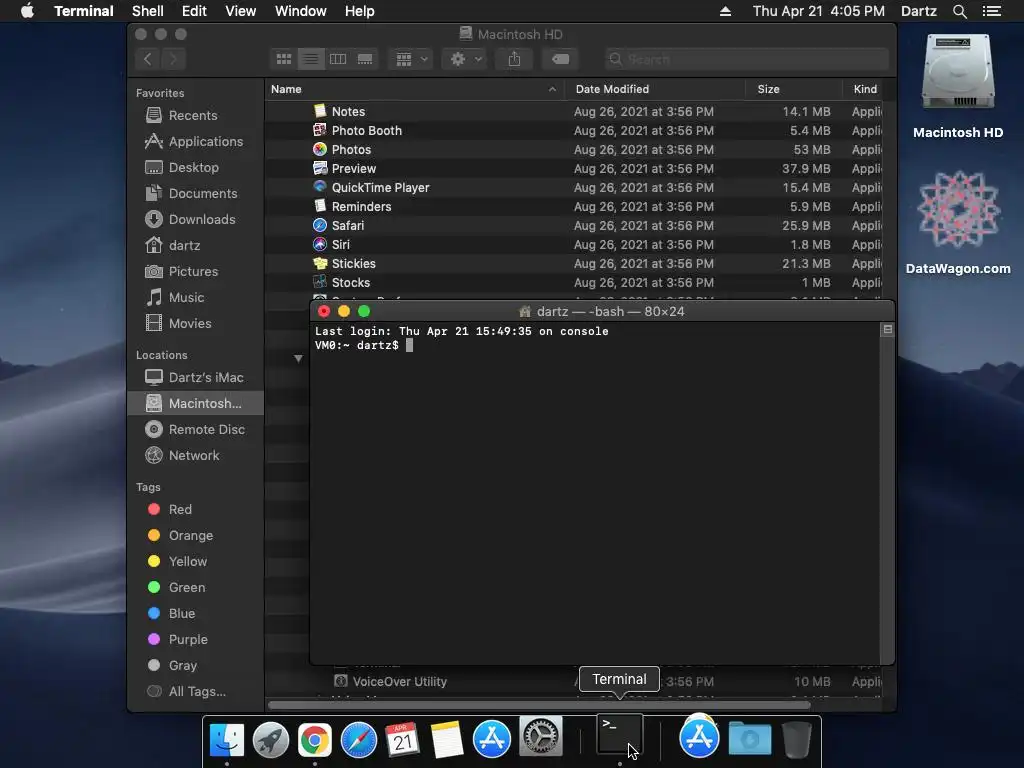Open the Help menu
The height and width of the screenshot is (768, 1024).
359,11
